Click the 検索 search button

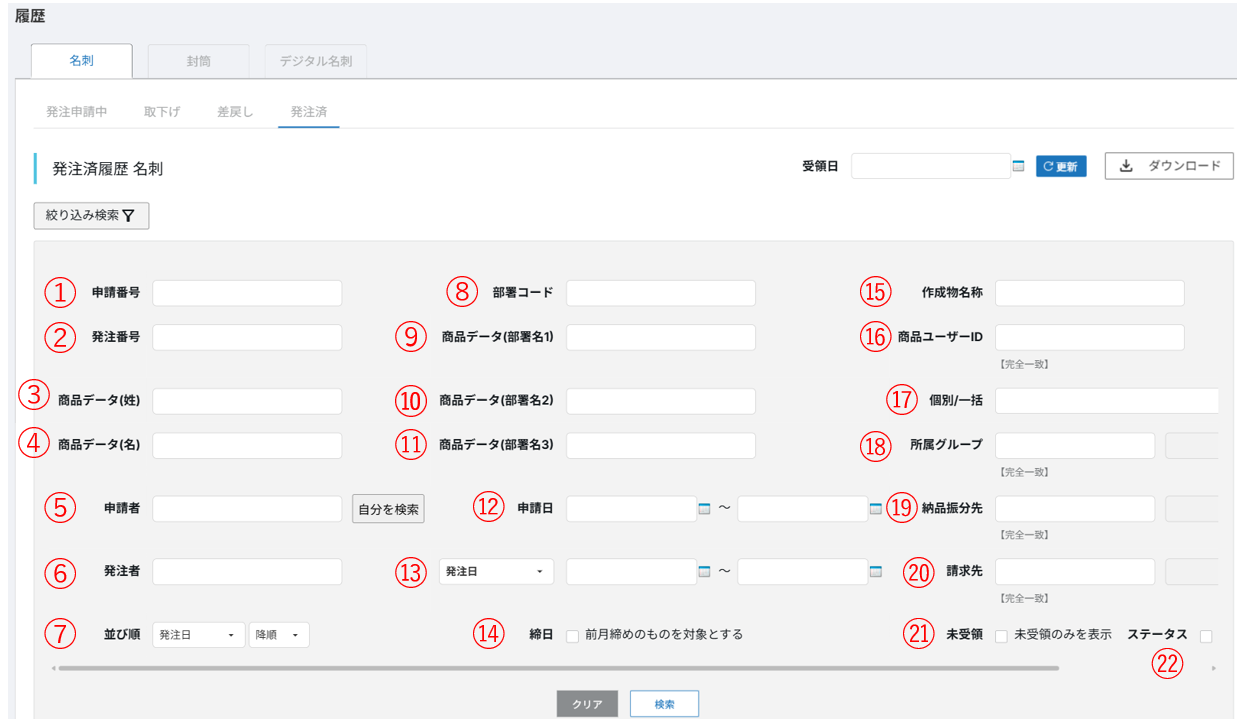tap(664, 704)
